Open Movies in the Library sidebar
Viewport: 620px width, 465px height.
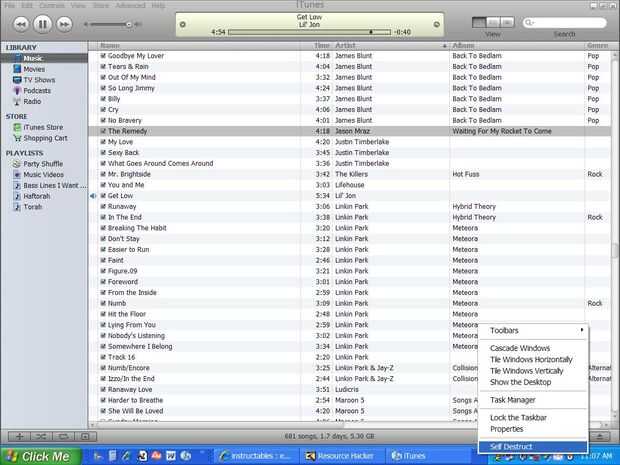(x=34, y=69)
